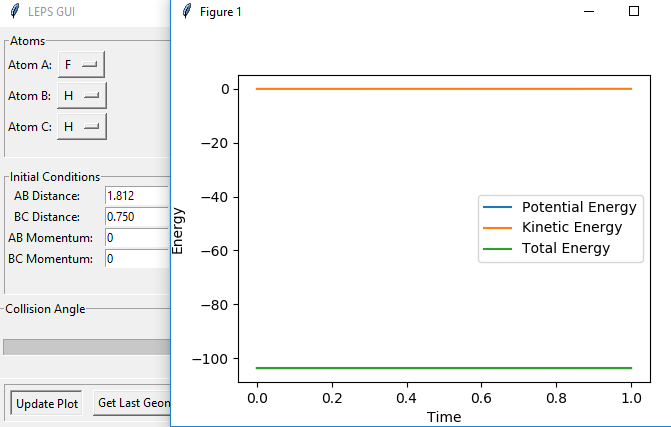Select the AB Momentum entry box
Screen dimensions: 671x427
137,237
